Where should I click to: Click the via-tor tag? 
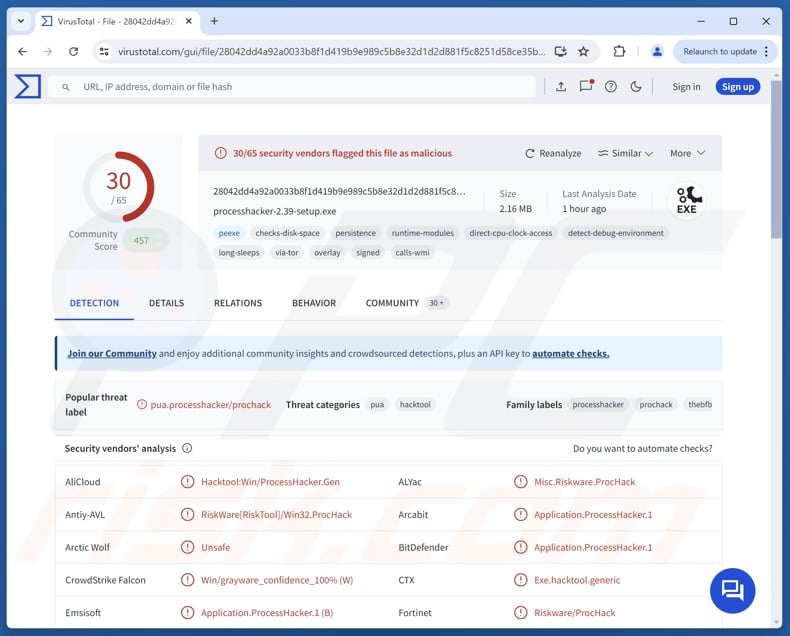tap(287, 252)
